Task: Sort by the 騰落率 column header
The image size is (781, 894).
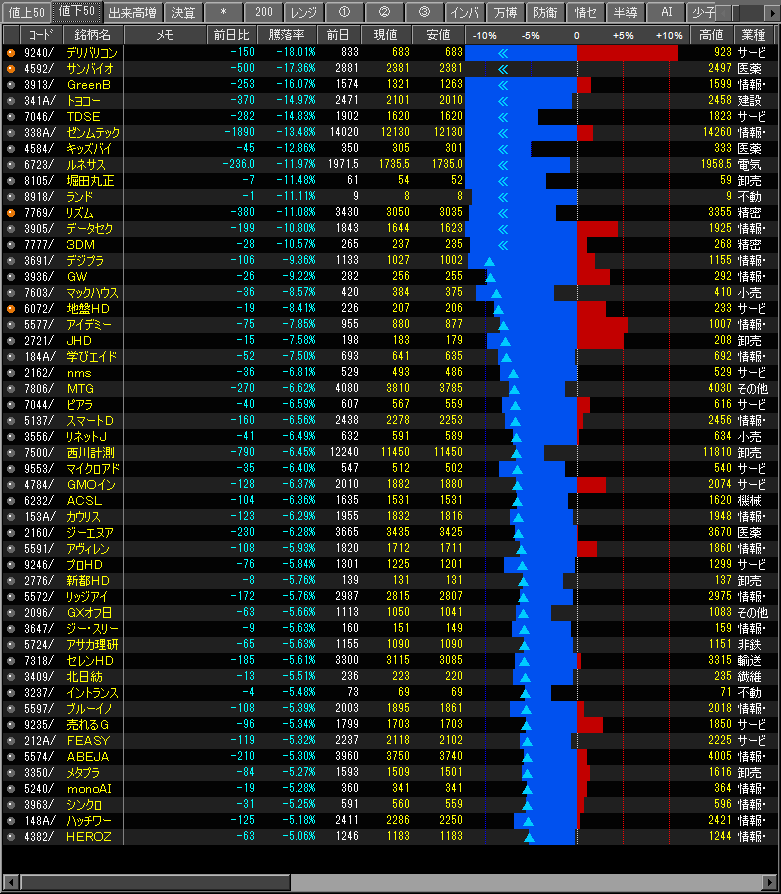Action: pyautogui.click(x=286, y=35)
